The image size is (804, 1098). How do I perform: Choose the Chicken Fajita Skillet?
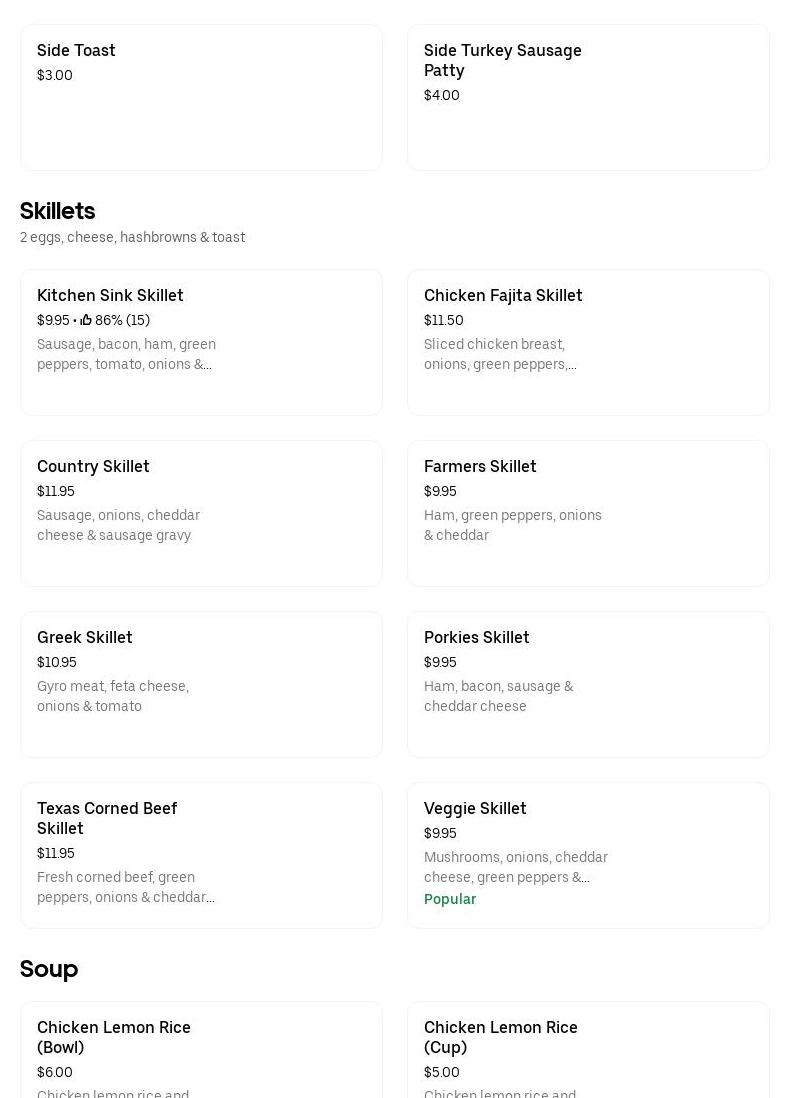(x=588, y=342)
